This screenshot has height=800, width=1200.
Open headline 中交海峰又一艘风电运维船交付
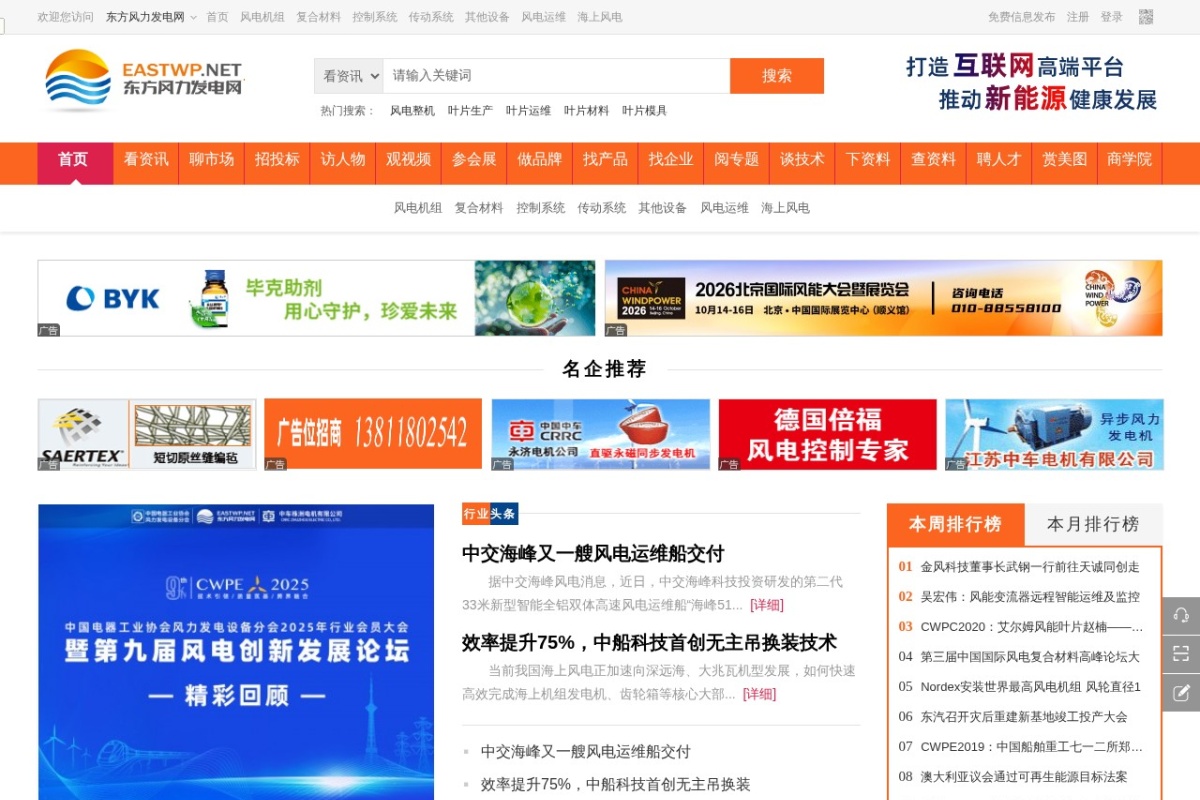tap(593, 553)
